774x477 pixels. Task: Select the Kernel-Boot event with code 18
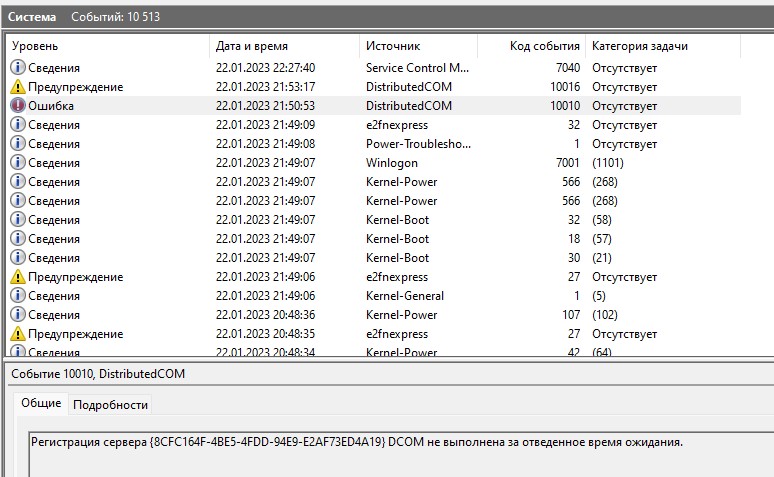pyautogui.click(x=397, y=239)
